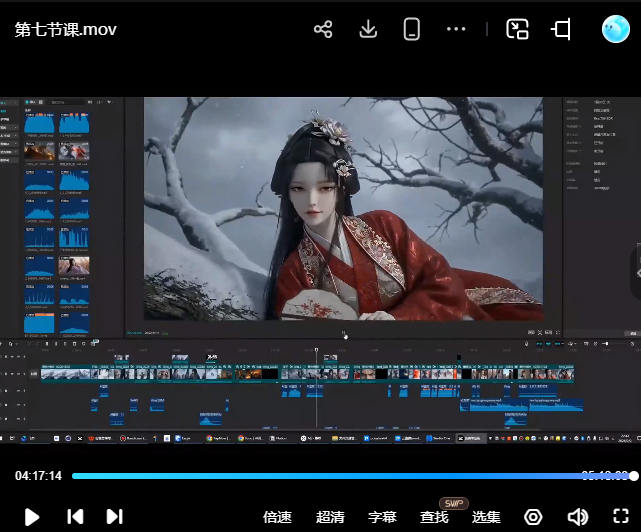Enable picture-in-picture mini window mode
The width and height of the screenshot is (641, 532).
[517, 29]
